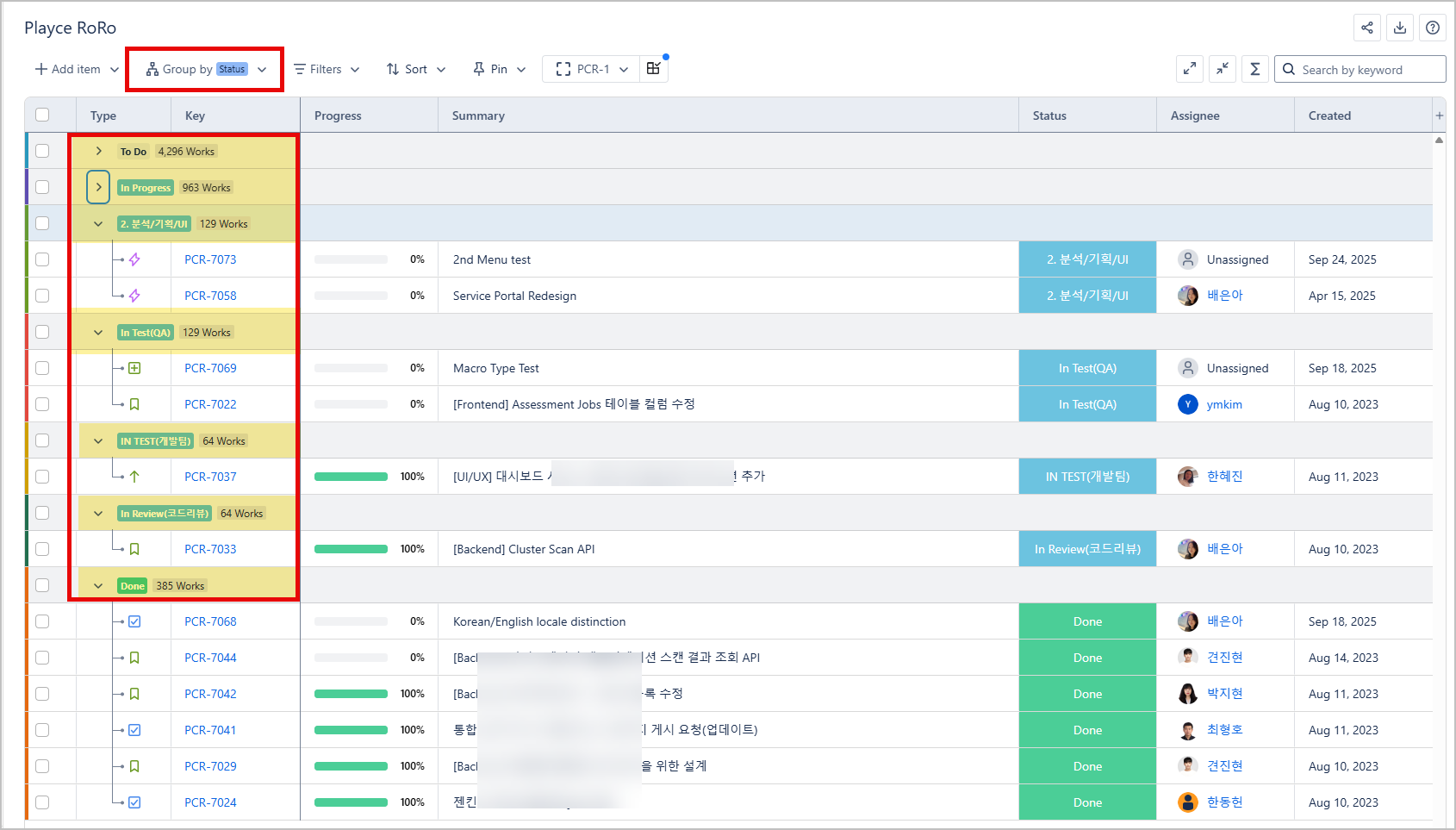This screenshot has width=1456, height=830.
Task: Select the header checkbox to select all items
Action: pos(41,114)
